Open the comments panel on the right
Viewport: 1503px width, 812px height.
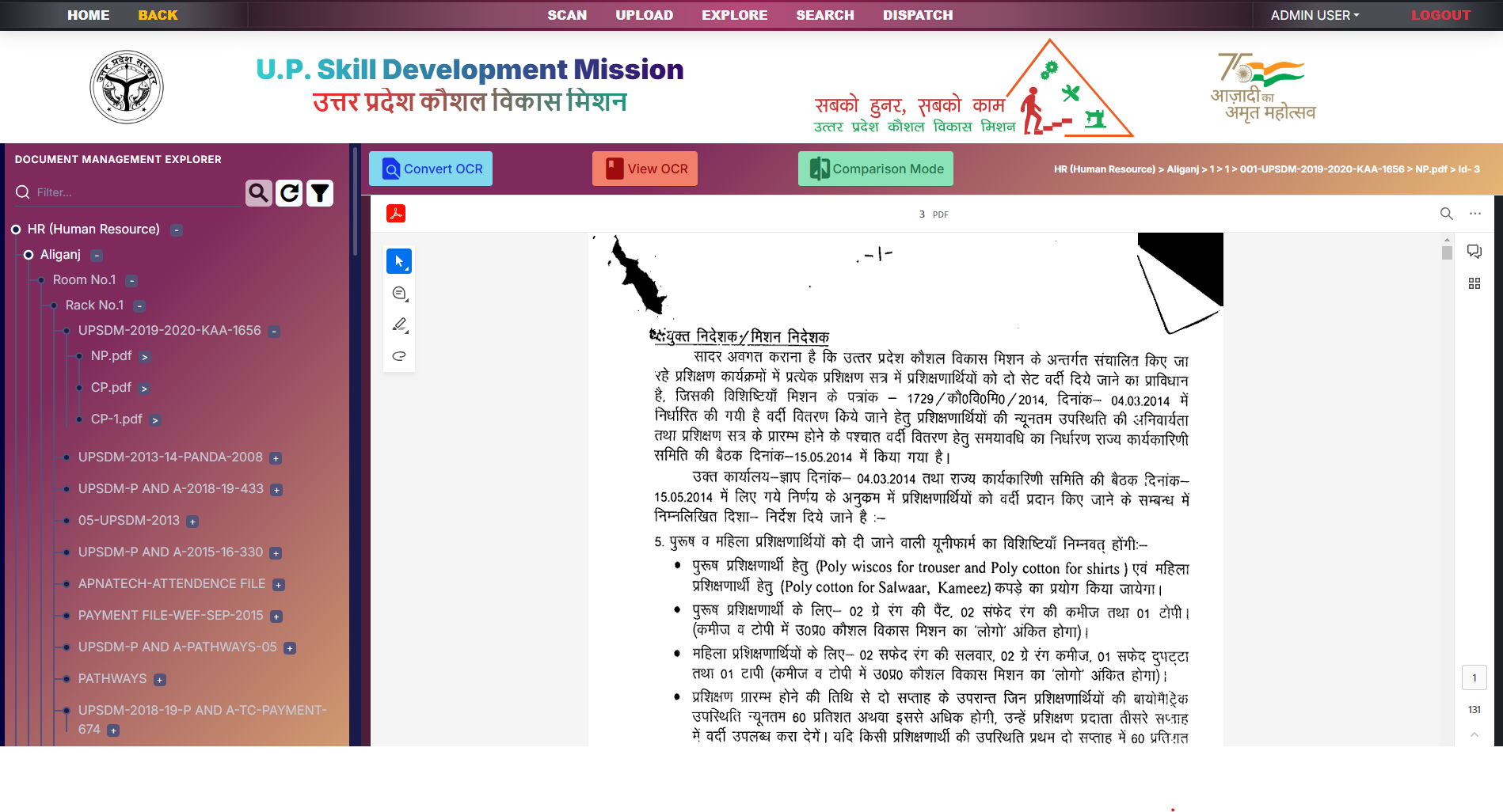point(1474,252)
